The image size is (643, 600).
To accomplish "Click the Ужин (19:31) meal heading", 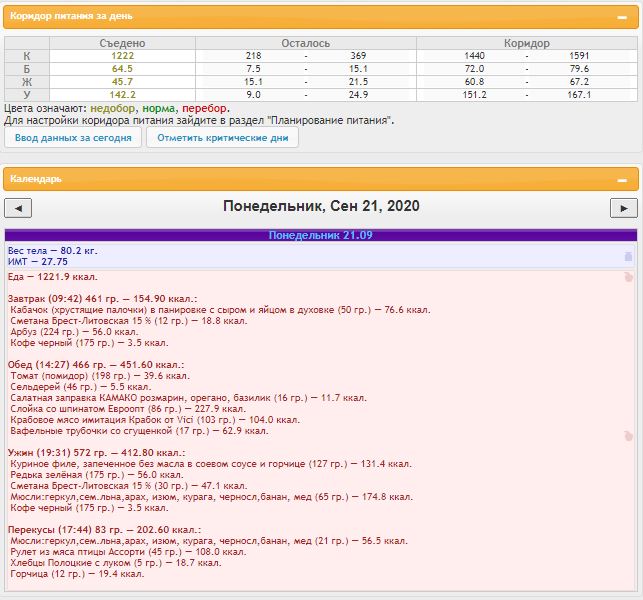I will coord(96,453).
